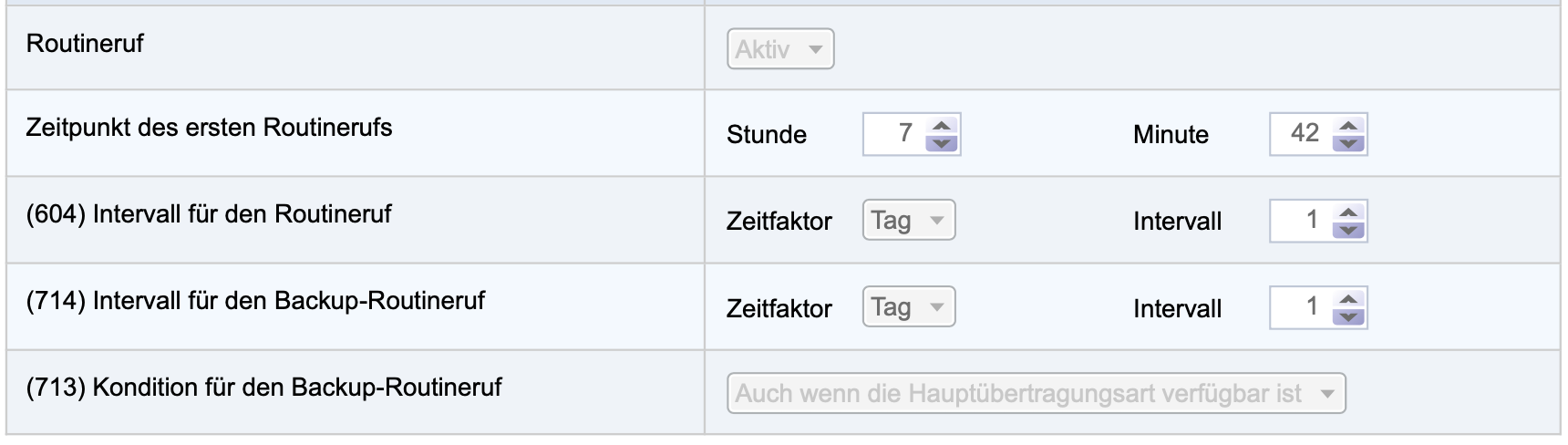Screen dimensions: 1568x445
Task: Open the Routineruf Aktiv dropdown
Action: (780, 49)
